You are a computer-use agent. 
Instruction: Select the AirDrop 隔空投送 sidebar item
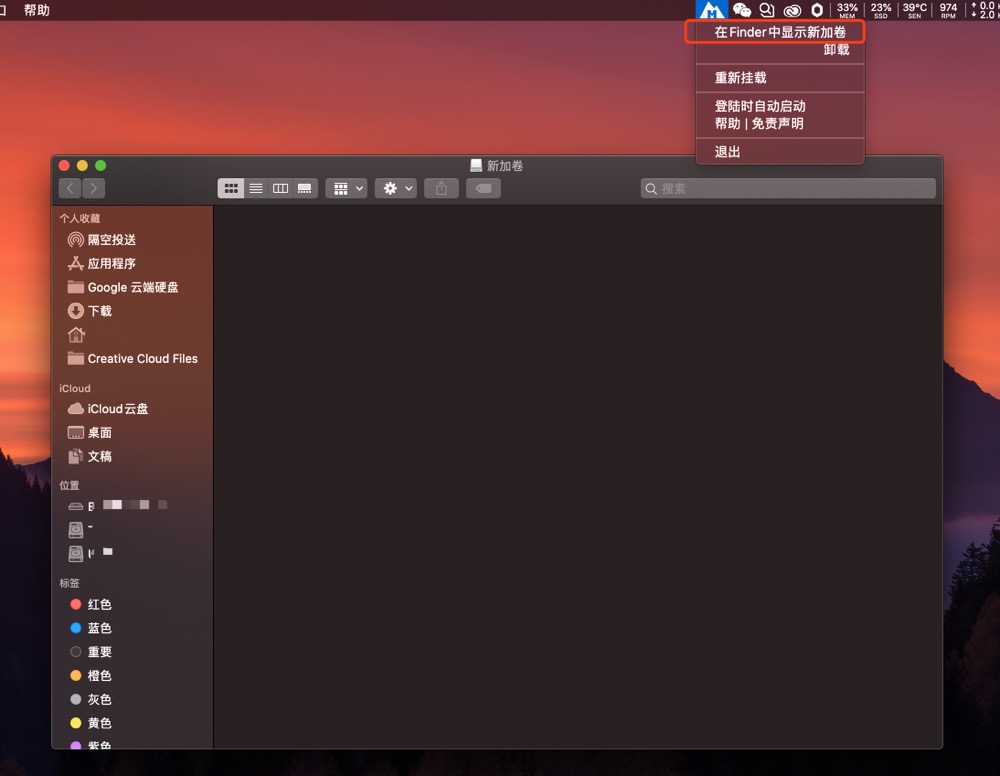(x=106, y=239)
